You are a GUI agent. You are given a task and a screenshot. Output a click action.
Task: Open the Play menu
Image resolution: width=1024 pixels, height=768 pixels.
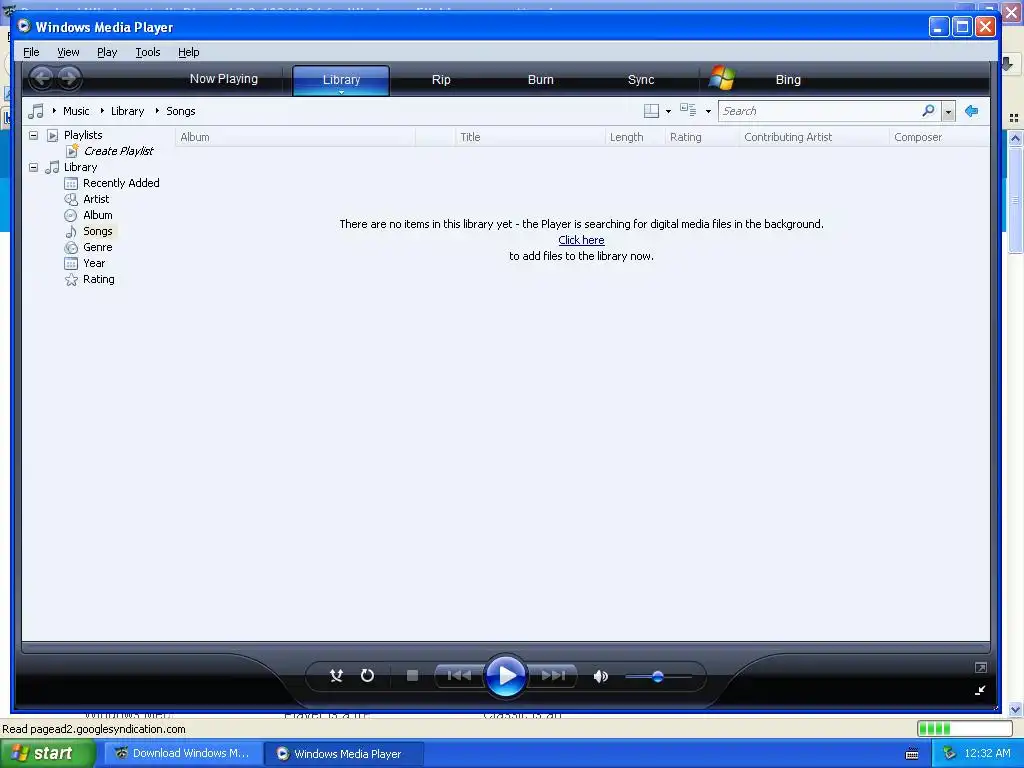(107, 52)
